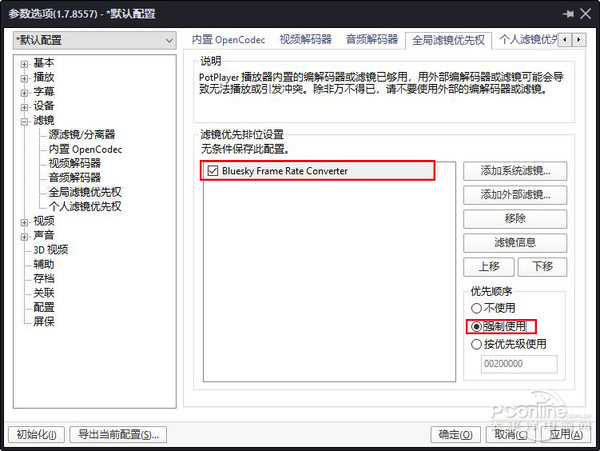Move filter up with 上移 button
The image size is (600, 451).
pyautogui.click(x=488, y=267)
